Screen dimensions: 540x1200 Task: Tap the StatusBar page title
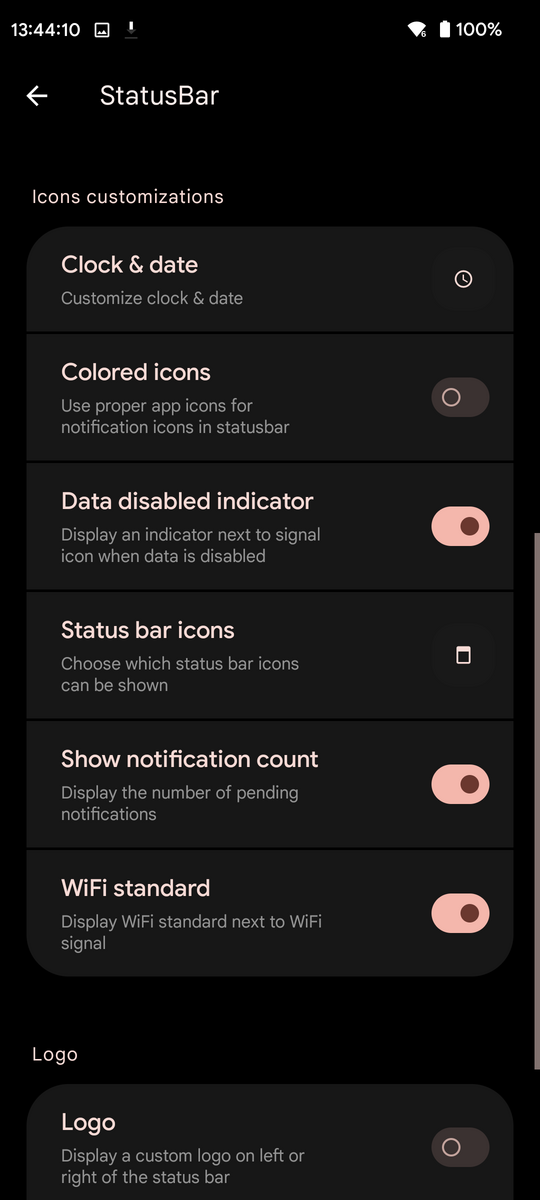point(159,96)
